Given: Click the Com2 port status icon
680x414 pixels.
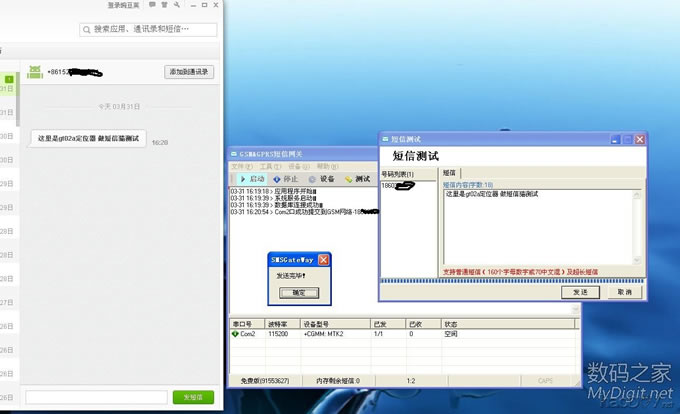Looking at the screenshot, I should (x=235, y=334).
